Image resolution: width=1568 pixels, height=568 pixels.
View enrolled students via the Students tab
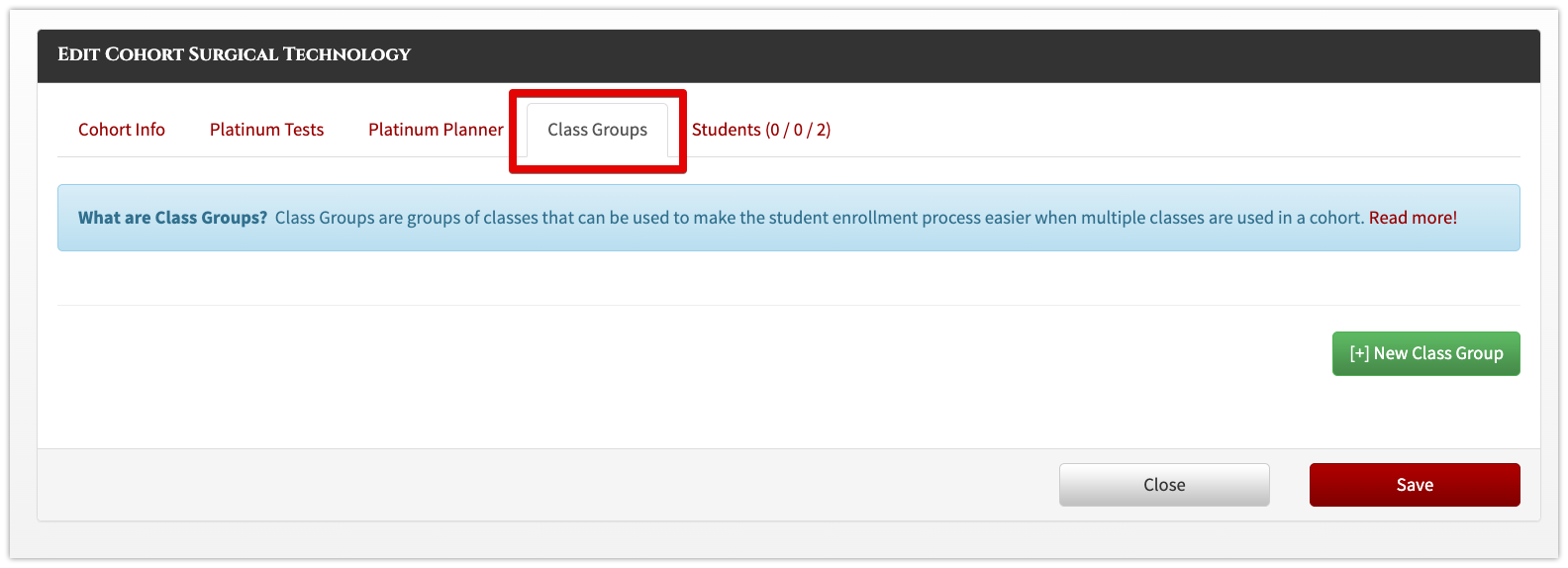727,130
